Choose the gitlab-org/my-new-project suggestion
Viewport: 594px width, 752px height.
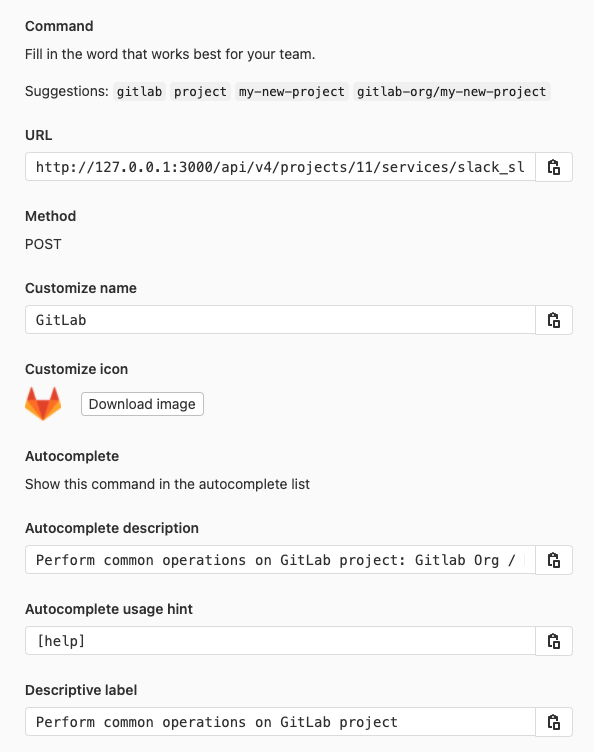pyautogui.click(x=452, y=92)
